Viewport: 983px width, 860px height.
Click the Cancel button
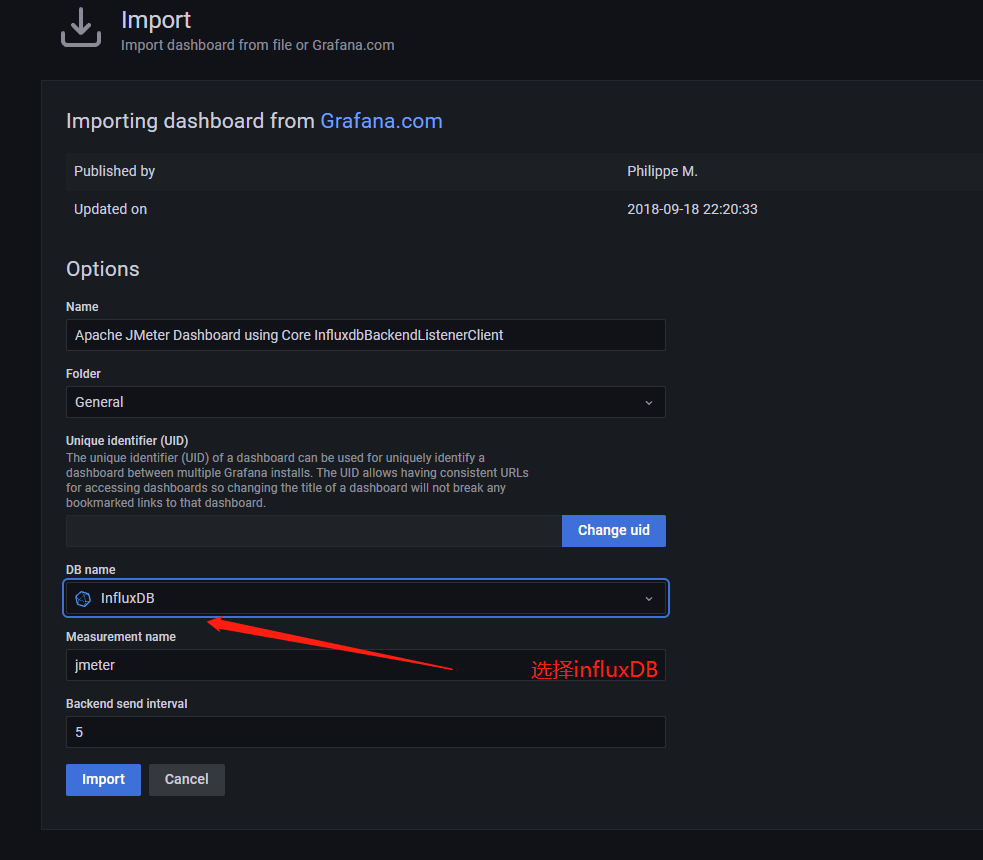[x=187, y=780]
